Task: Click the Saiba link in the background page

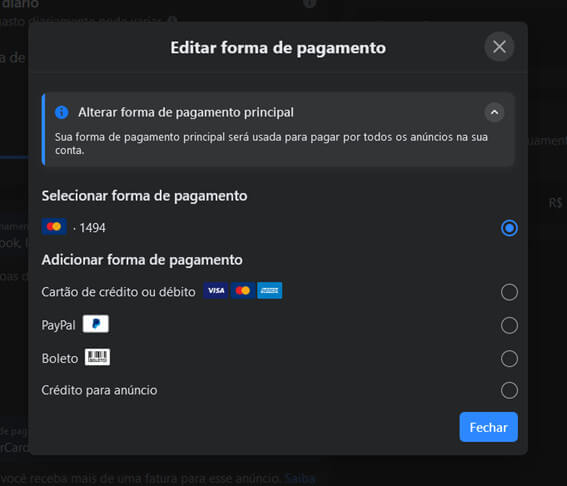Action: (x=300, y=478)
